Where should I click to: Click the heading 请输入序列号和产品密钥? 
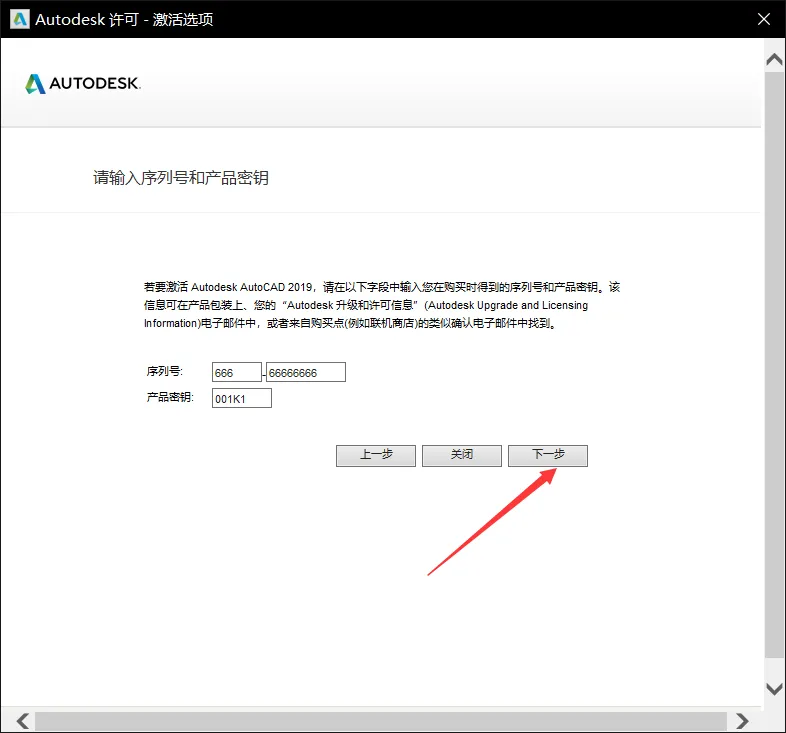click(181, 177)
